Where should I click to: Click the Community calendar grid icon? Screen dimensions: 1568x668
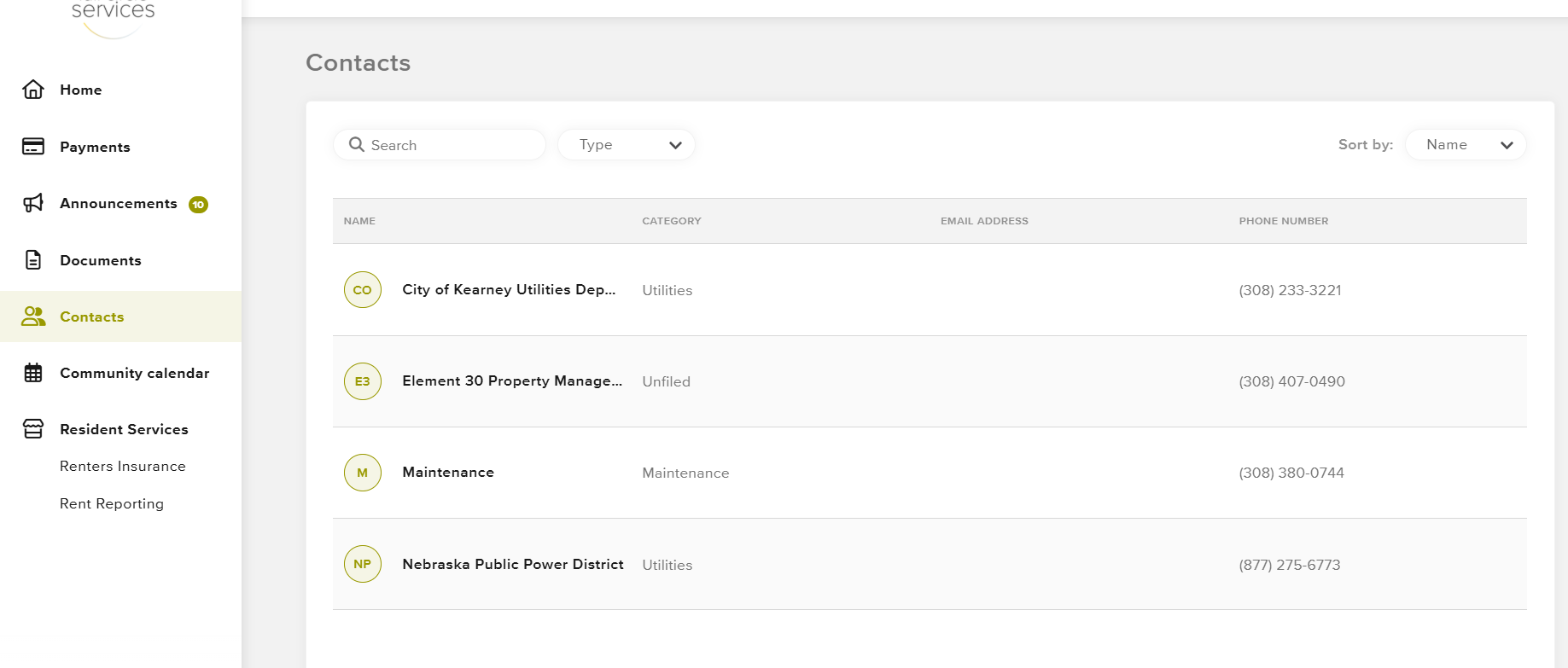click(33, 373)
